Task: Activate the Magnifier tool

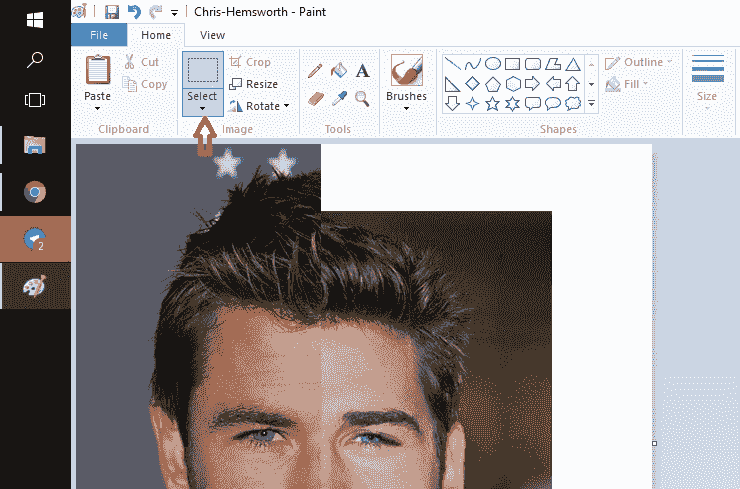Action: [362, 98]
